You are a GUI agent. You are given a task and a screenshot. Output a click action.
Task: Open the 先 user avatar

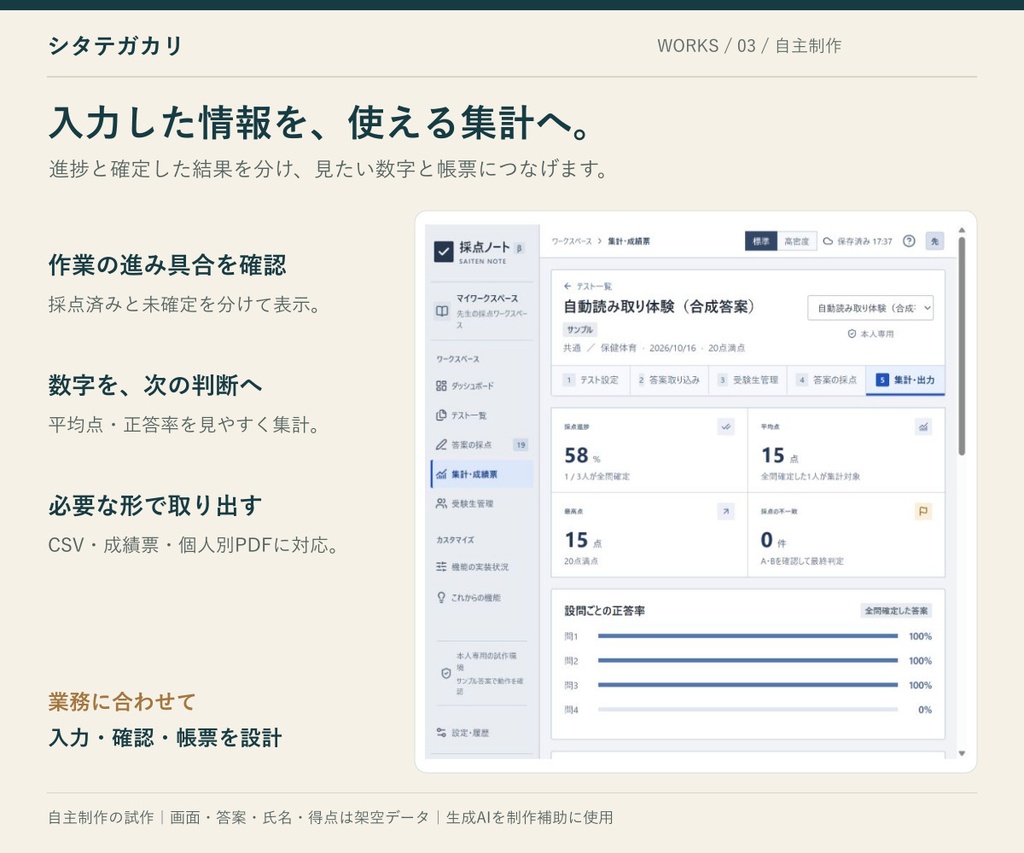coord(935,241)
